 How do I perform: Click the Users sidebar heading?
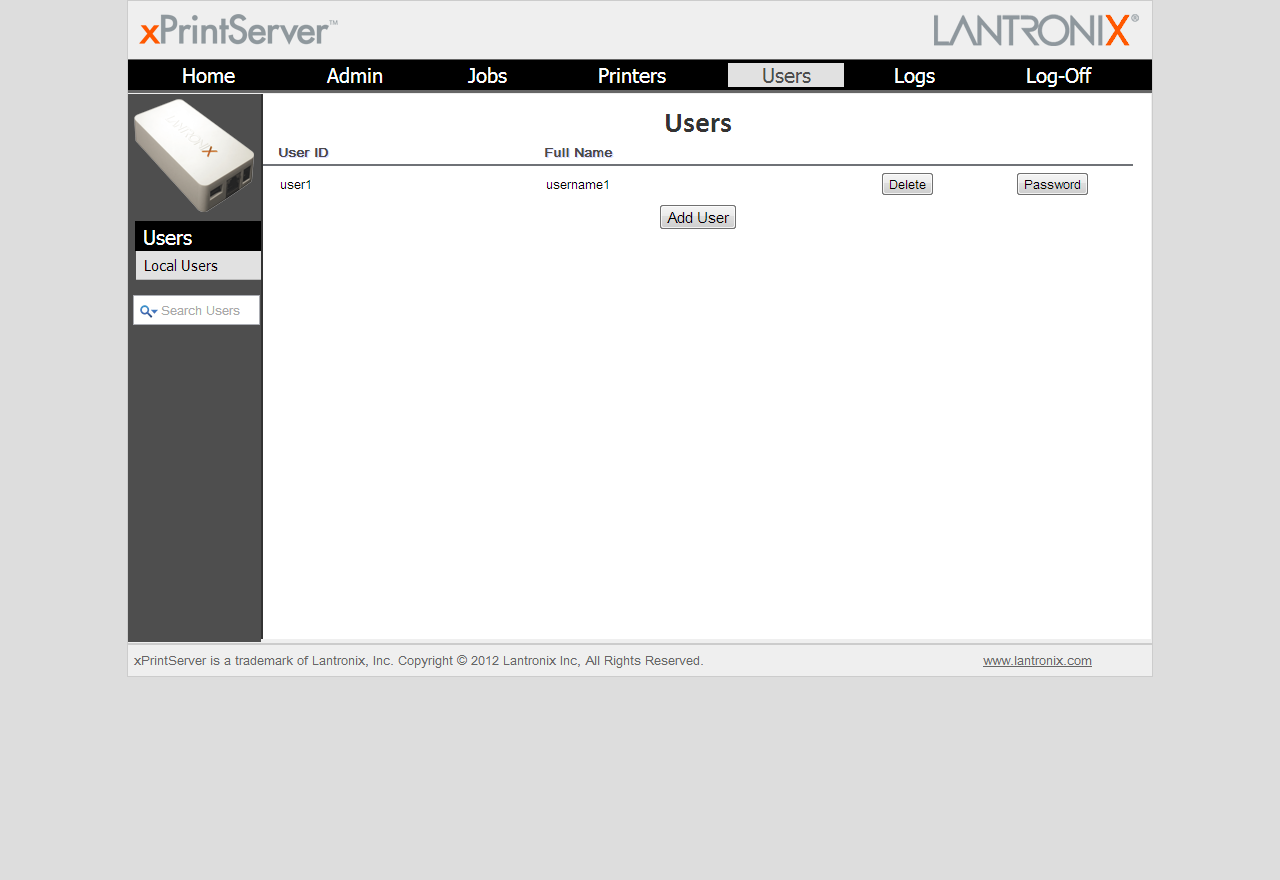[x=198, y=237]
